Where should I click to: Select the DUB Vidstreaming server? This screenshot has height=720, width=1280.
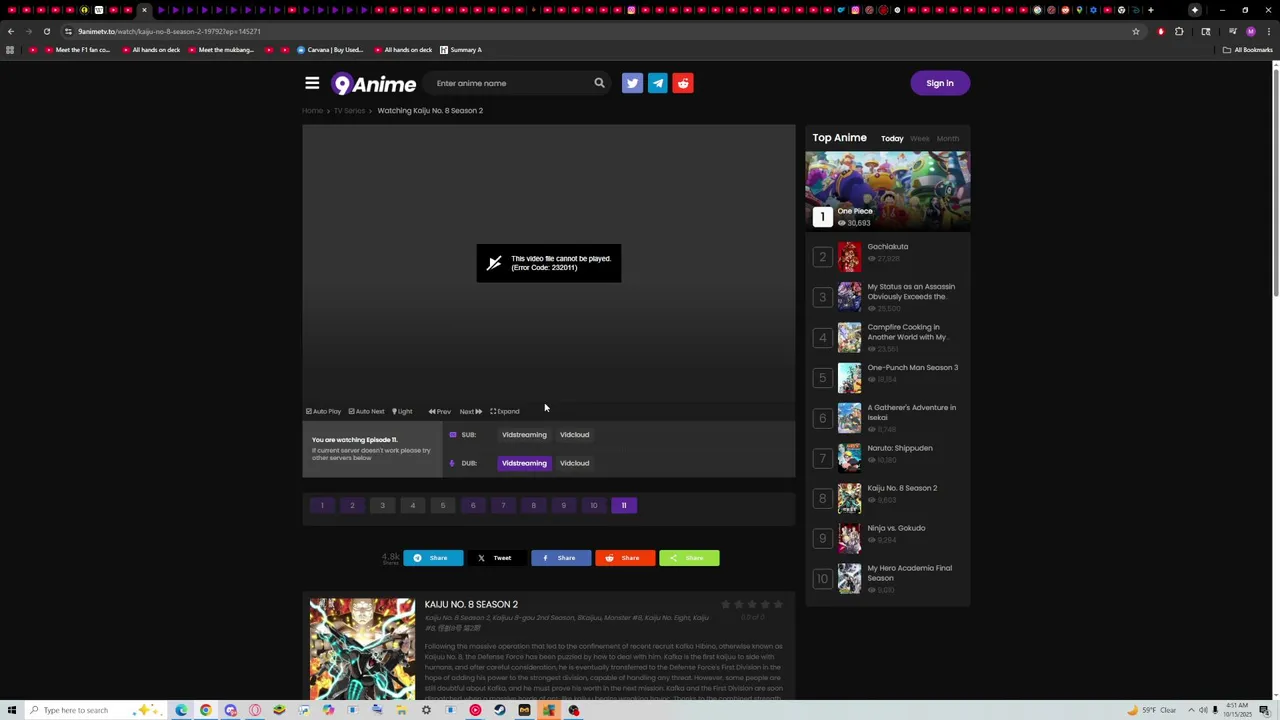[524, 463]
